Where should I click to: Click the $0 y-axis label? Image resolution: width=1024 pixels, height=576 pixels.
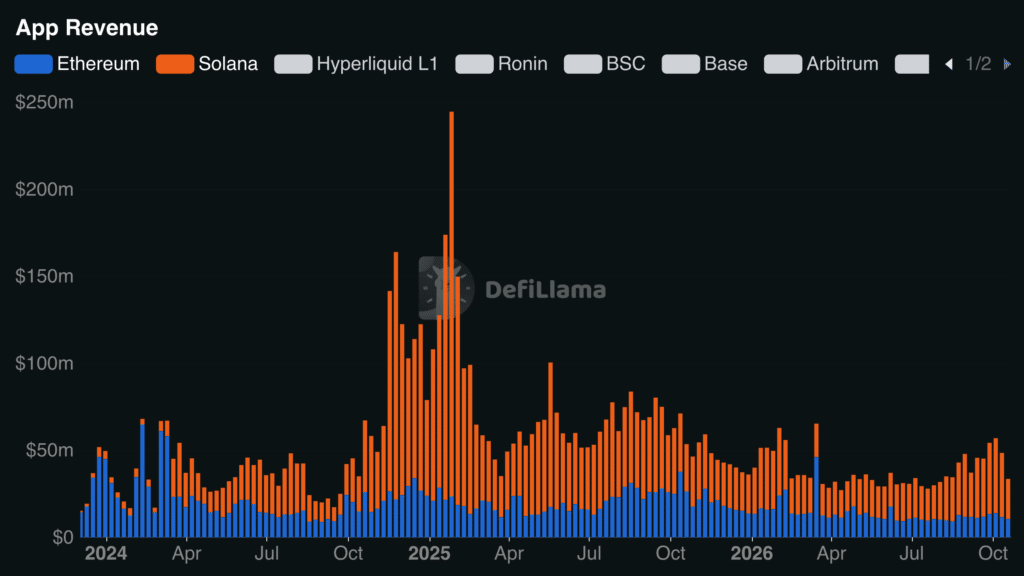tap(63, 537)
